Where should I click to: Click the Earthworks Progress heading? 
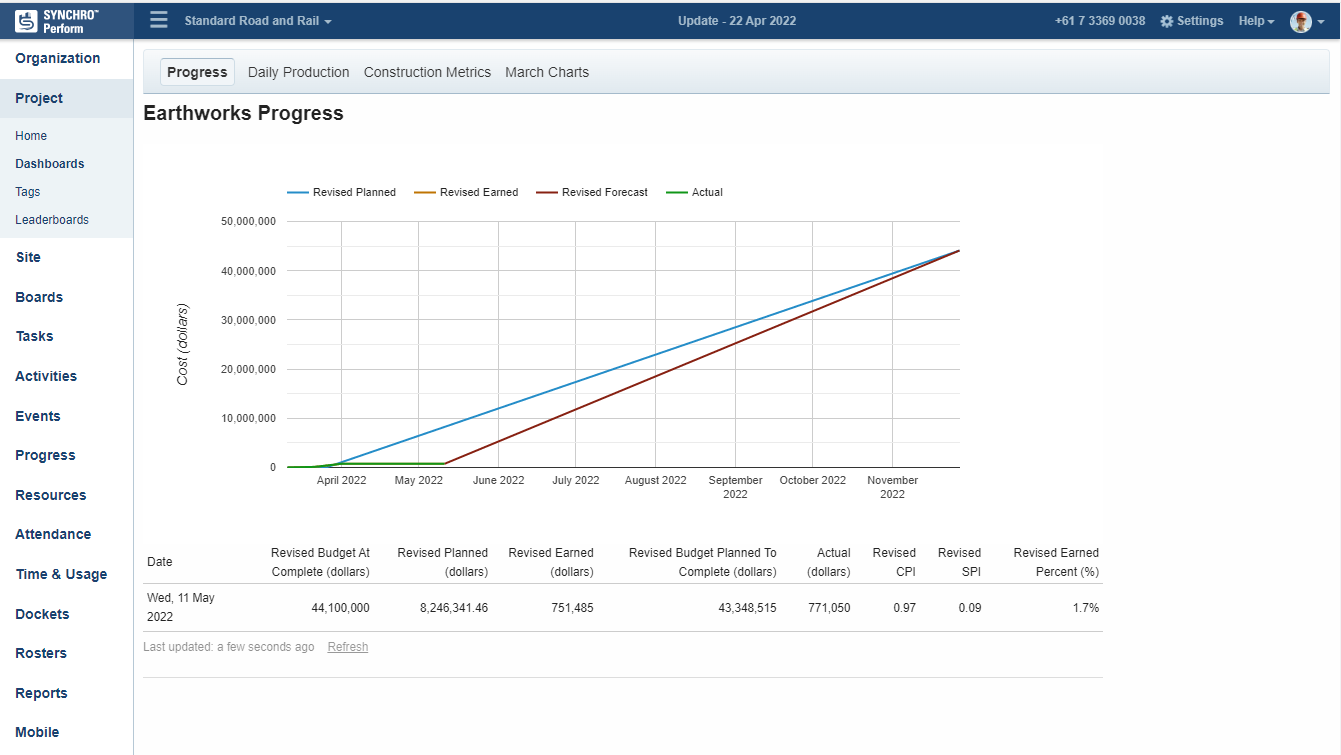click(x=243, y=113)
